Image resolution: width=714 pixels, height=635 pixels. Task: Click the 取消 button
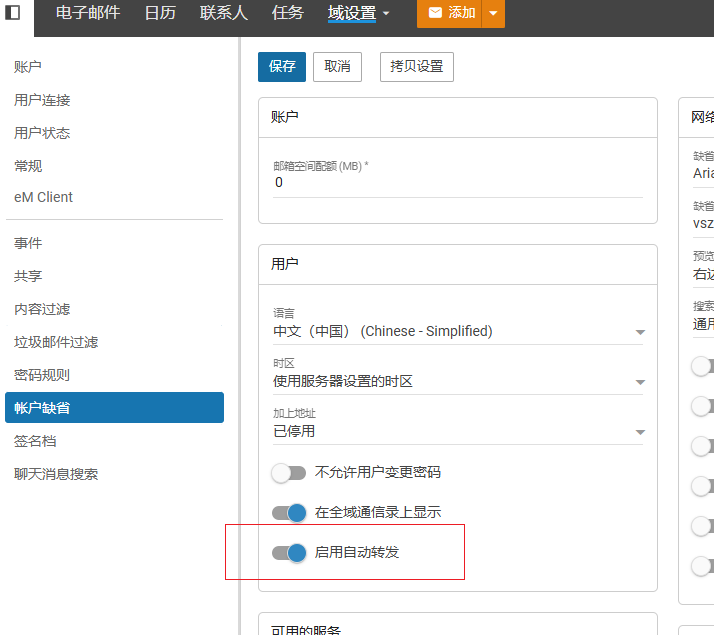coord(337,67)
